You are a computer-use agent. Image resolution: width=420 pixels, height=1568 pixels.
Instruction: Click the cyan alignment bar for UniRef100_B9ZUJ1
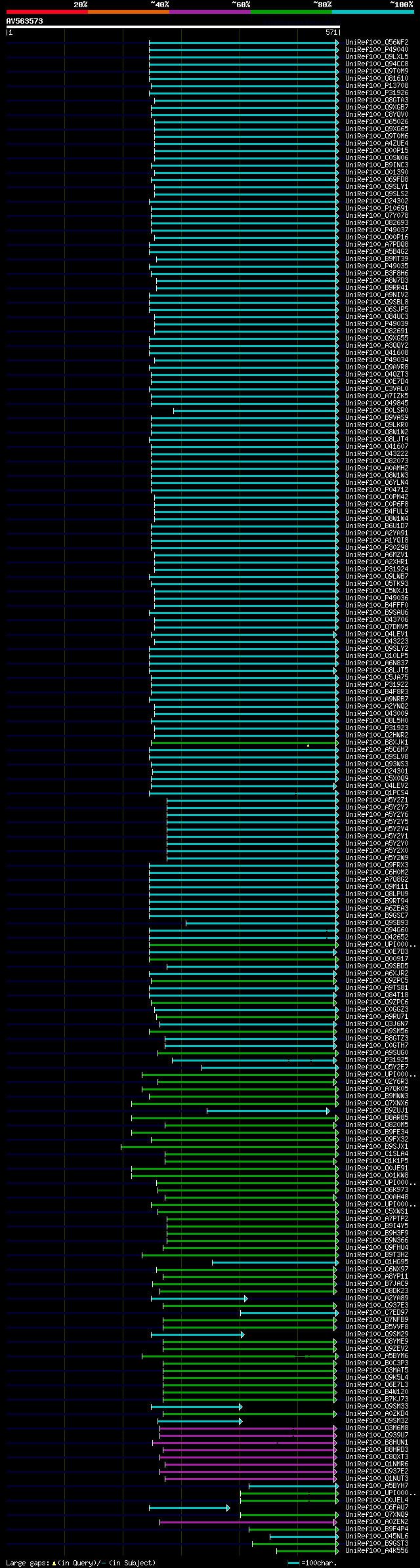(x=268, y=1110)
